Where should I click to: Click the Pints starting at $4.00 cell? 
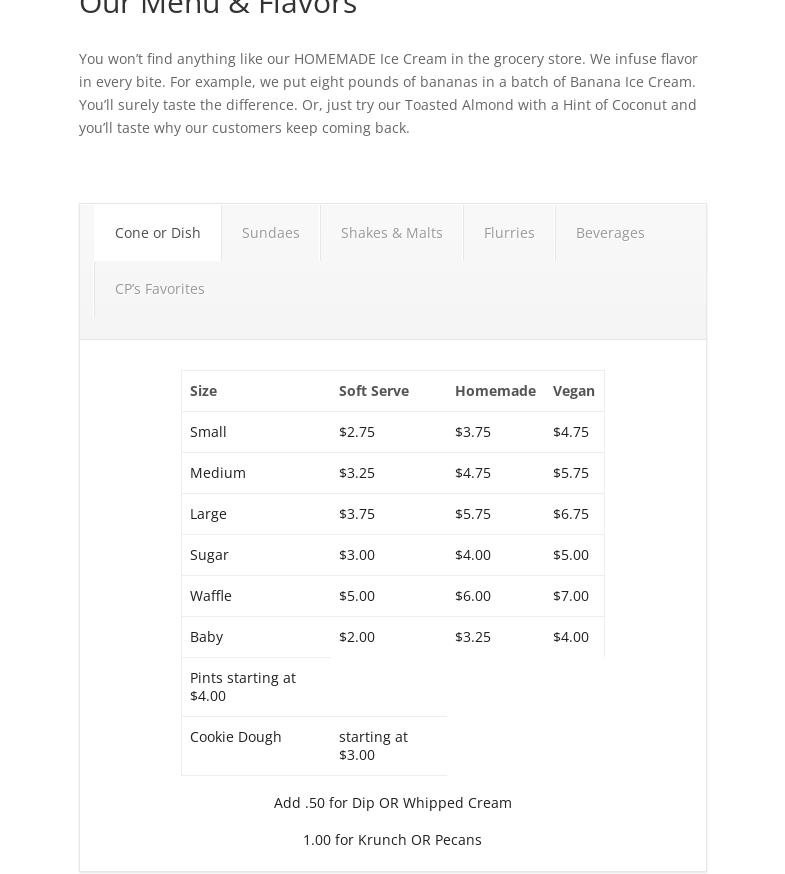pyautogui.click(x=243, y=686)
